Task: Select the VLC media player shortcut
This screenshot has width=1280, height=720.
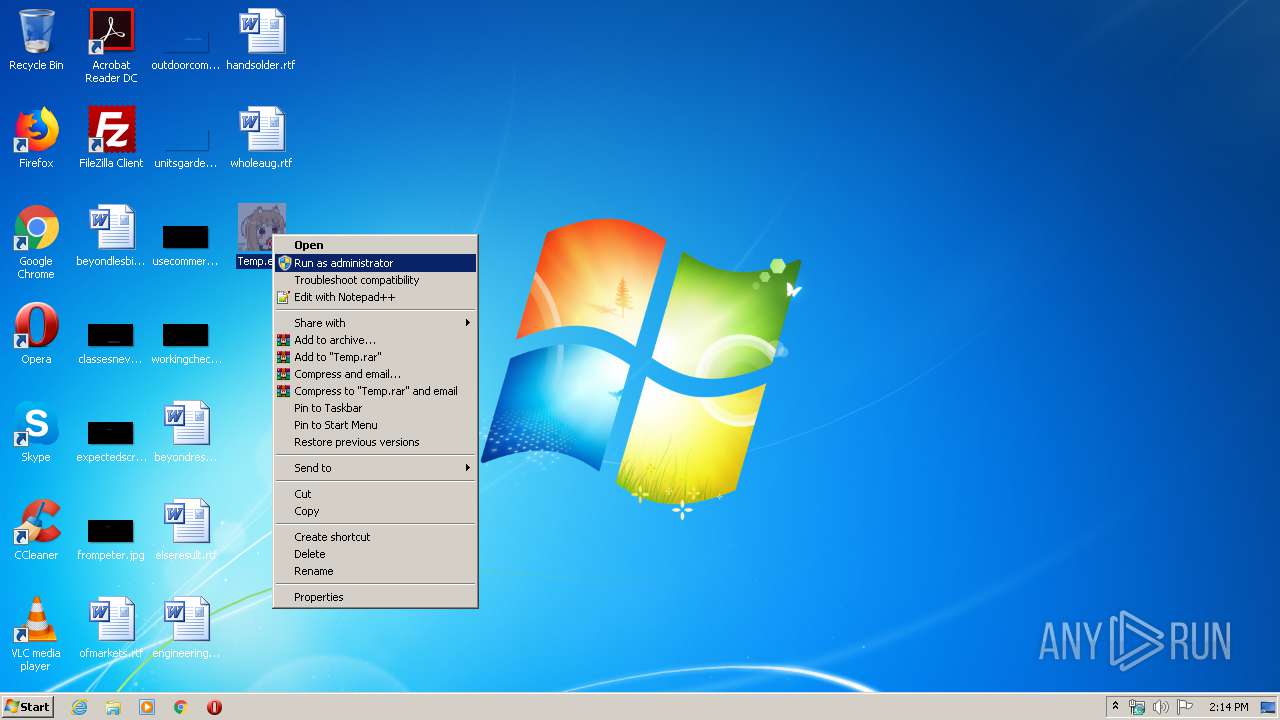Action: click(x=36, y=620)
